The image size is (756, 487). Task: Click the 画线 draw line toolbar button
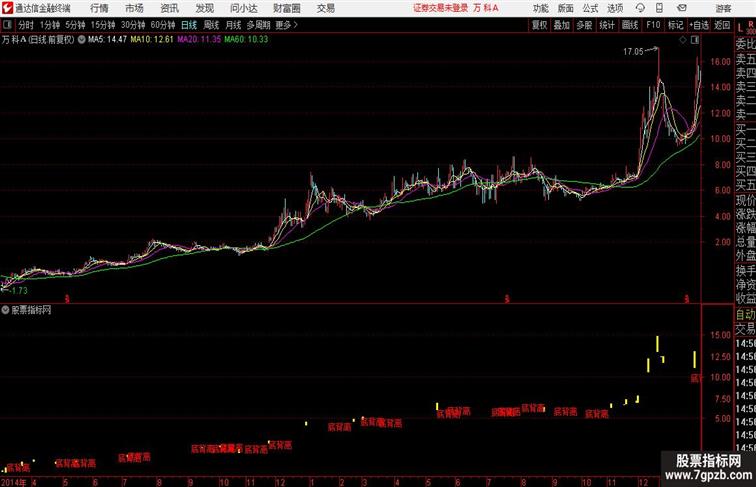(x=630, y=25)
